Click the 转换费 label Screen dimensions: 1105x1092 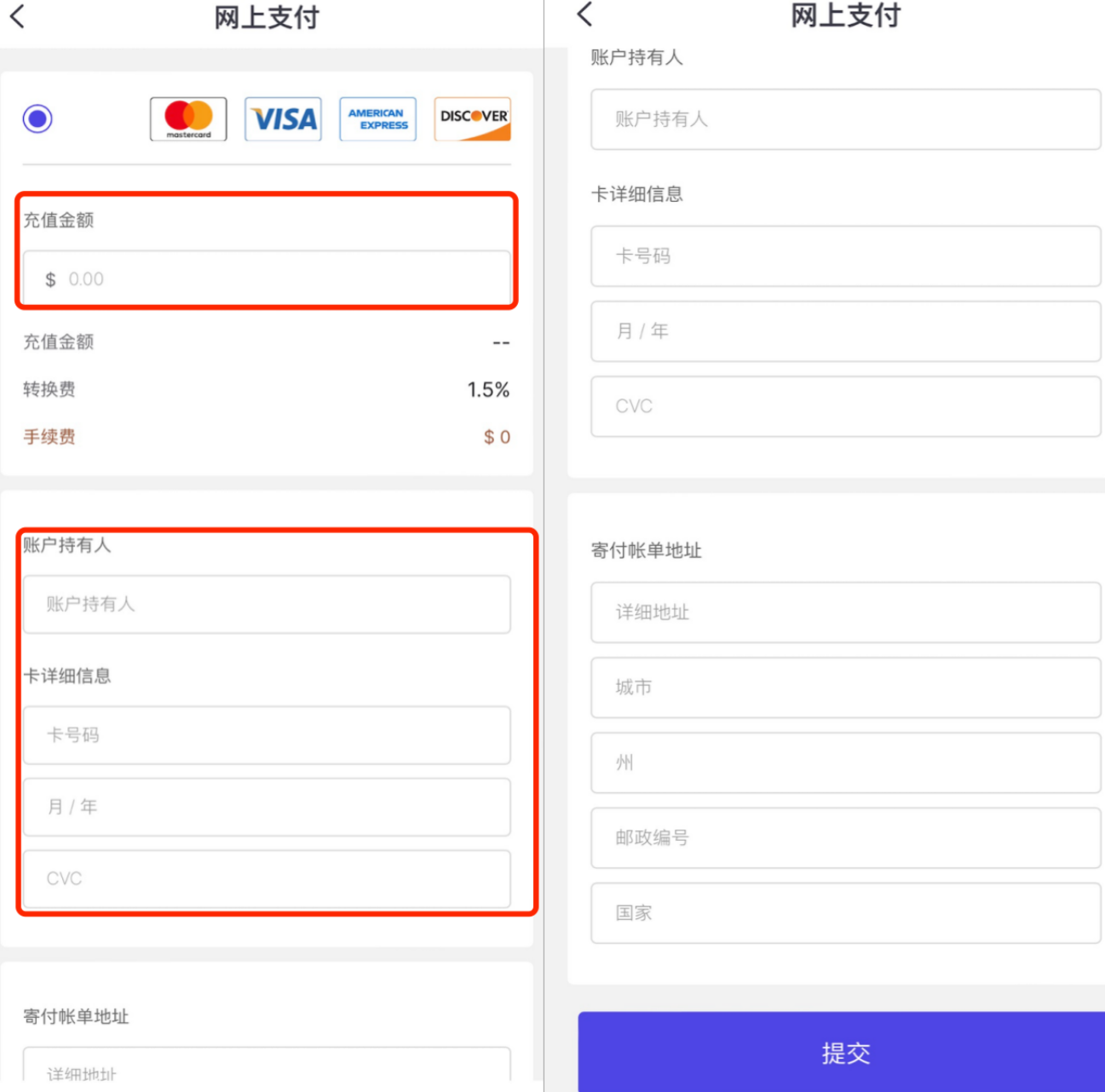49,389
